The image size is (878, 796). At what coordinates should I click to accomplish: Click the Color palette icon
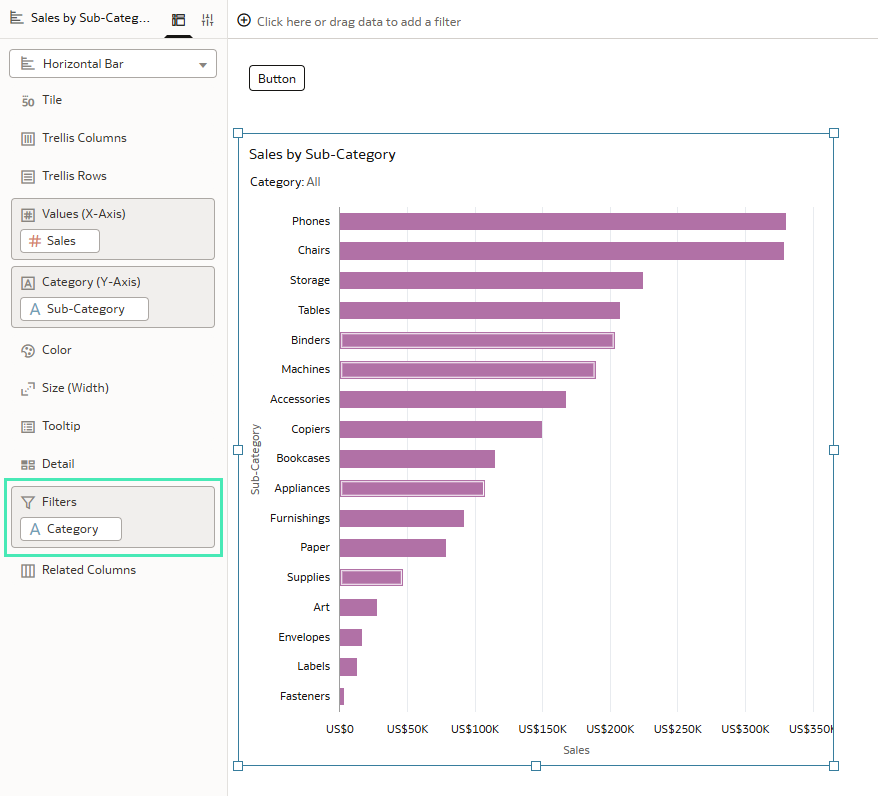pyautogui.click(x=28, y=351)
